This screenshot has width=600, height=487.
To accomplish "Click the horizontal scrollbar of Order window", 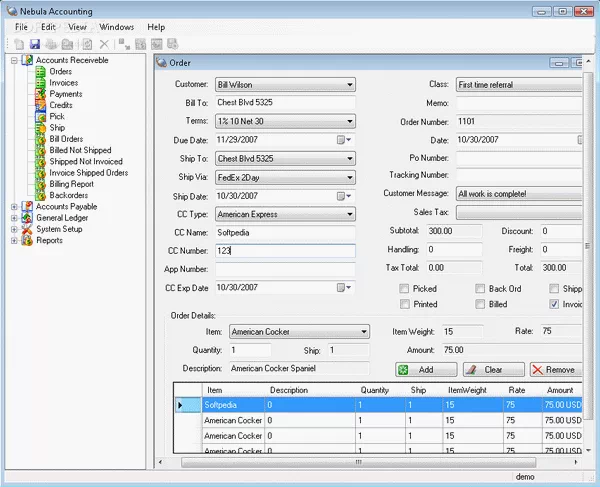I will pos(359,462).
